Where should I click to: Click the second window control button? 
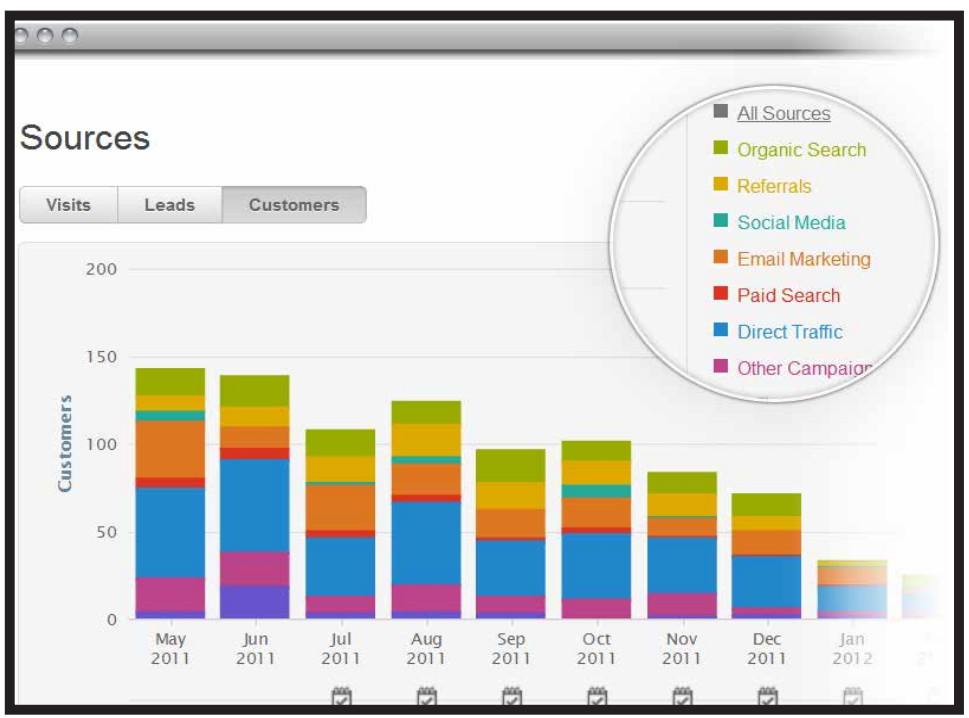pos(44,35)
